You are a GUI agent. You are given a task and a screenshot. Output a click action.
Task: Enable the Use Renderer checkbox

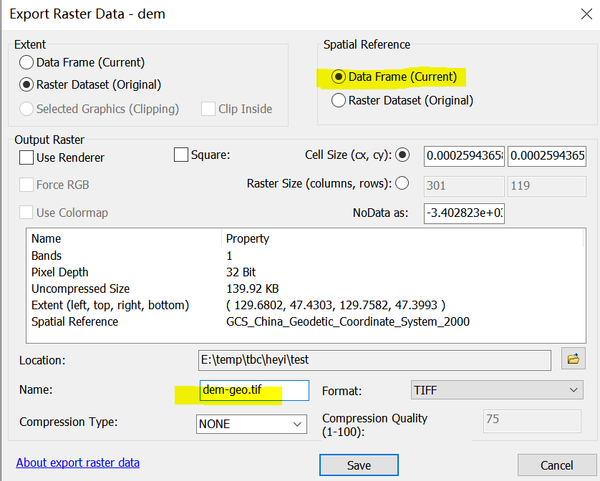(x=26, y=157)
